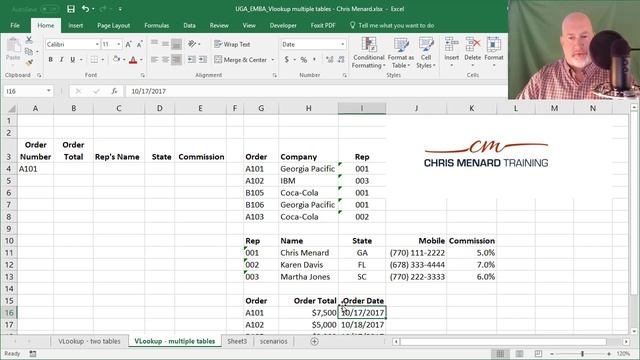The width and height of the screenshot is (640, 360).
Task: Click the Save icon in title bar
Action: tap(71, 9)
